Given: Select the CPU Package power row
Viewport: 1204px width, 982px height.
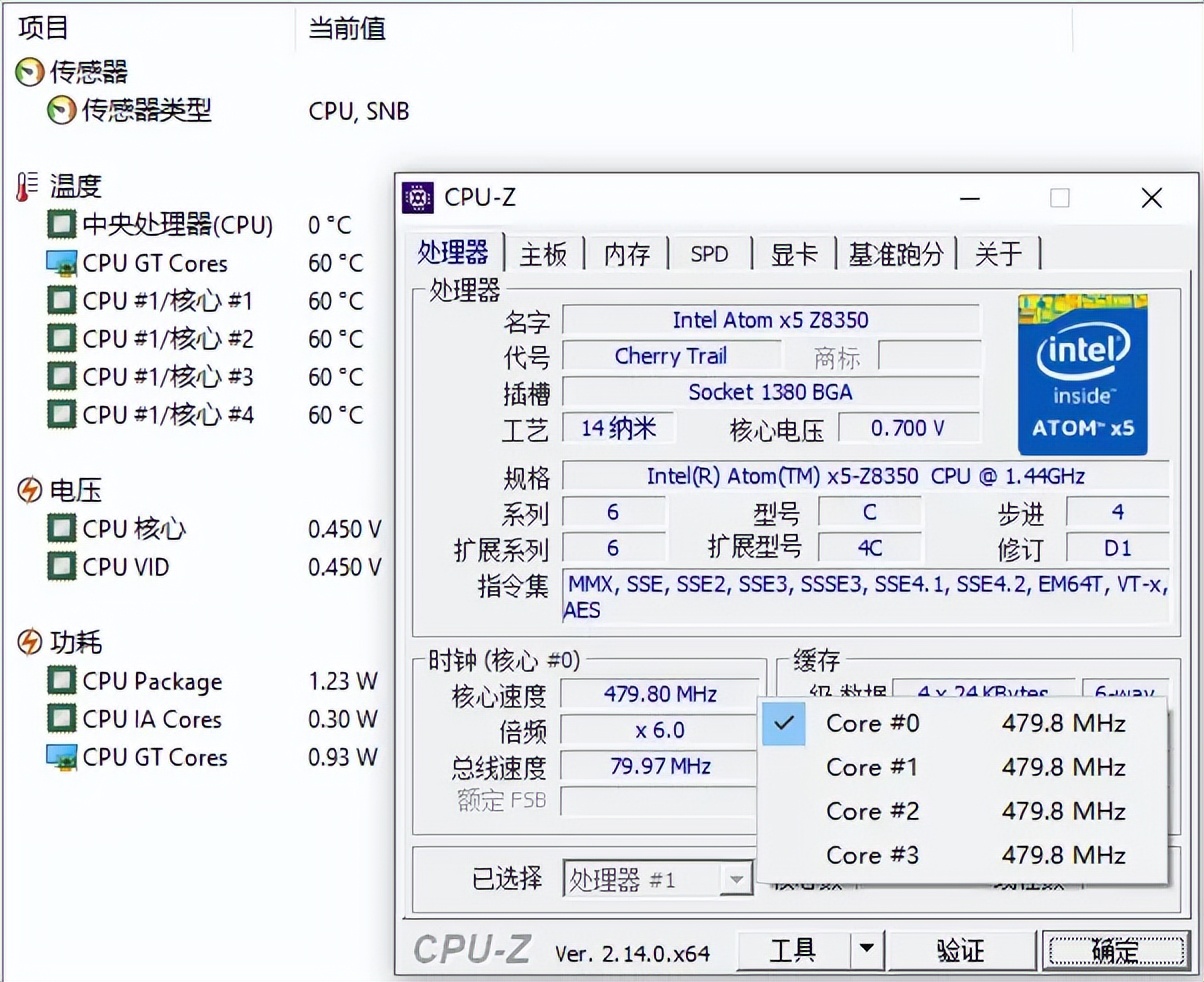Looking at the screenshot, I should (152, 682).
